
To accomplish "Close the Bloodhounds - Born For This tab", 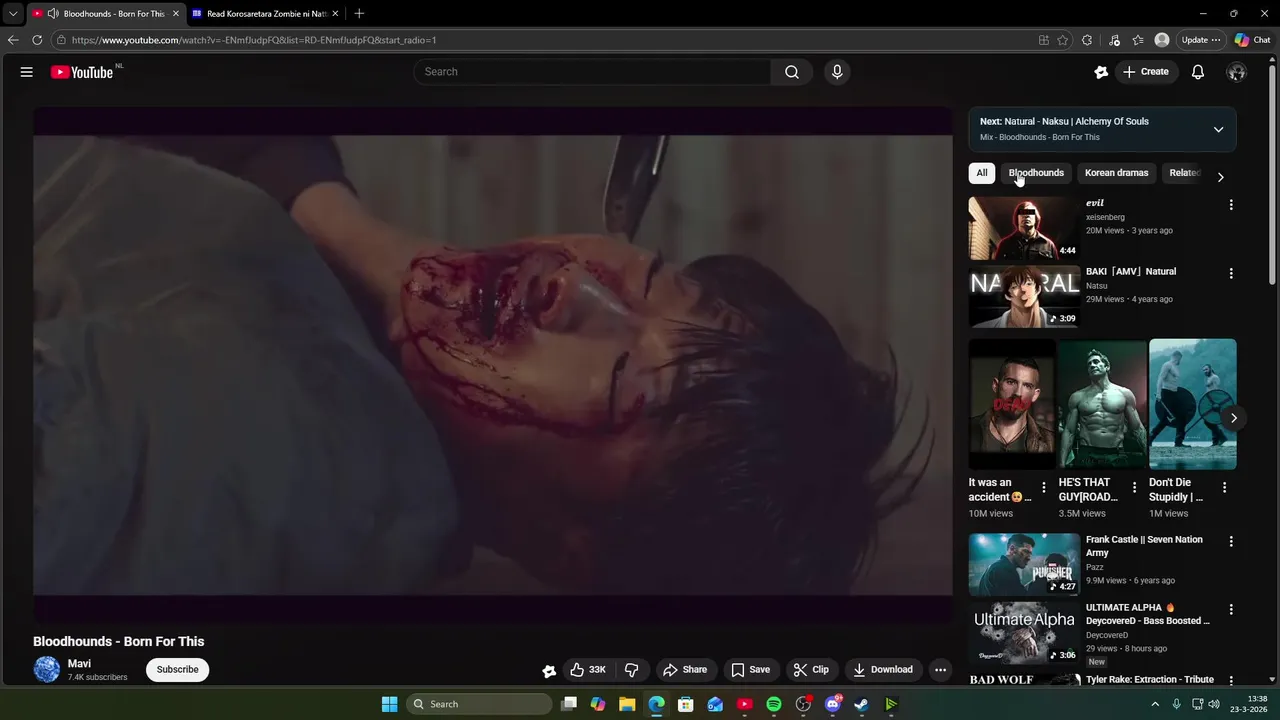I will click(176, 14).
